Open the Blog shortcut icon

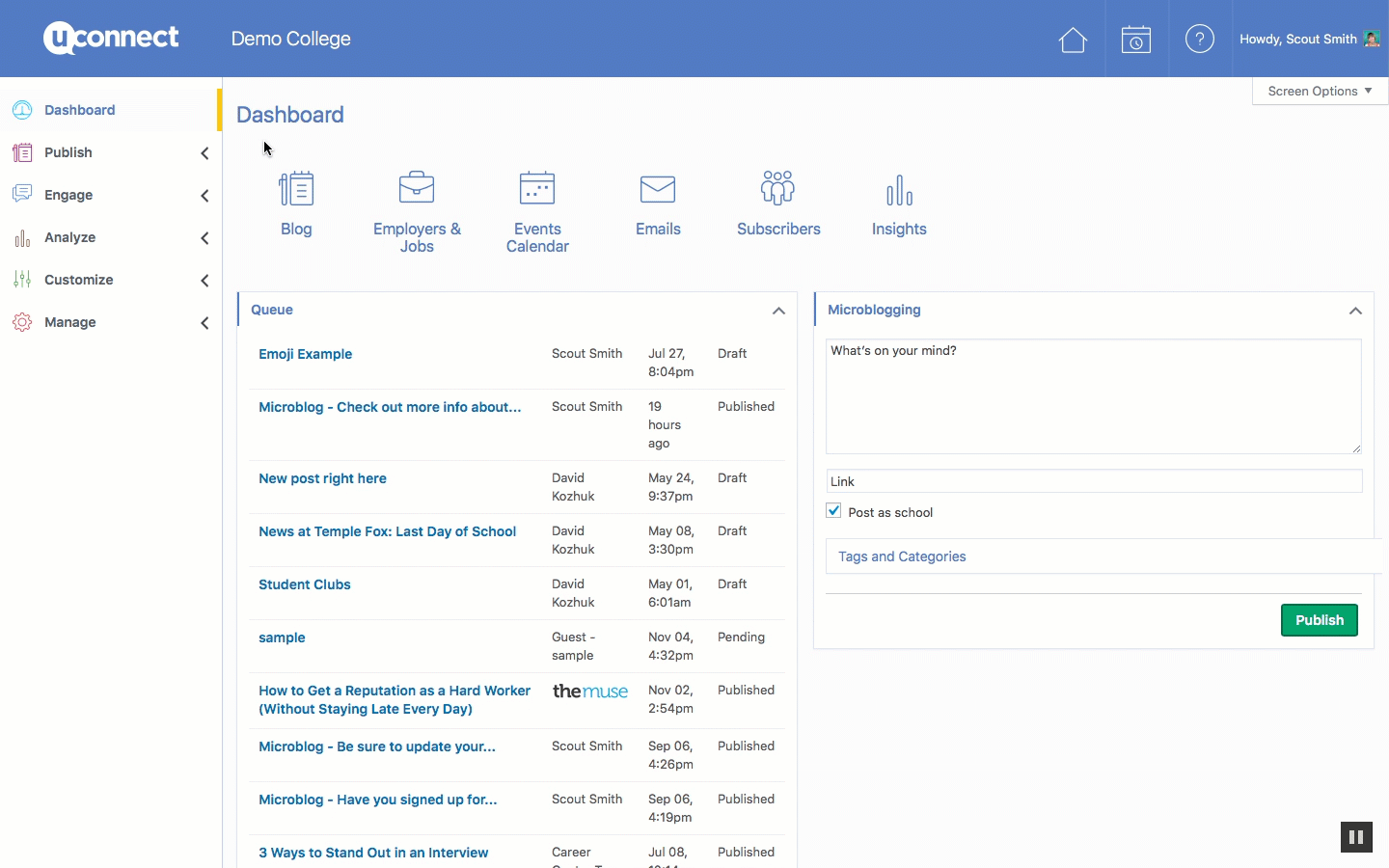[296, 189]
